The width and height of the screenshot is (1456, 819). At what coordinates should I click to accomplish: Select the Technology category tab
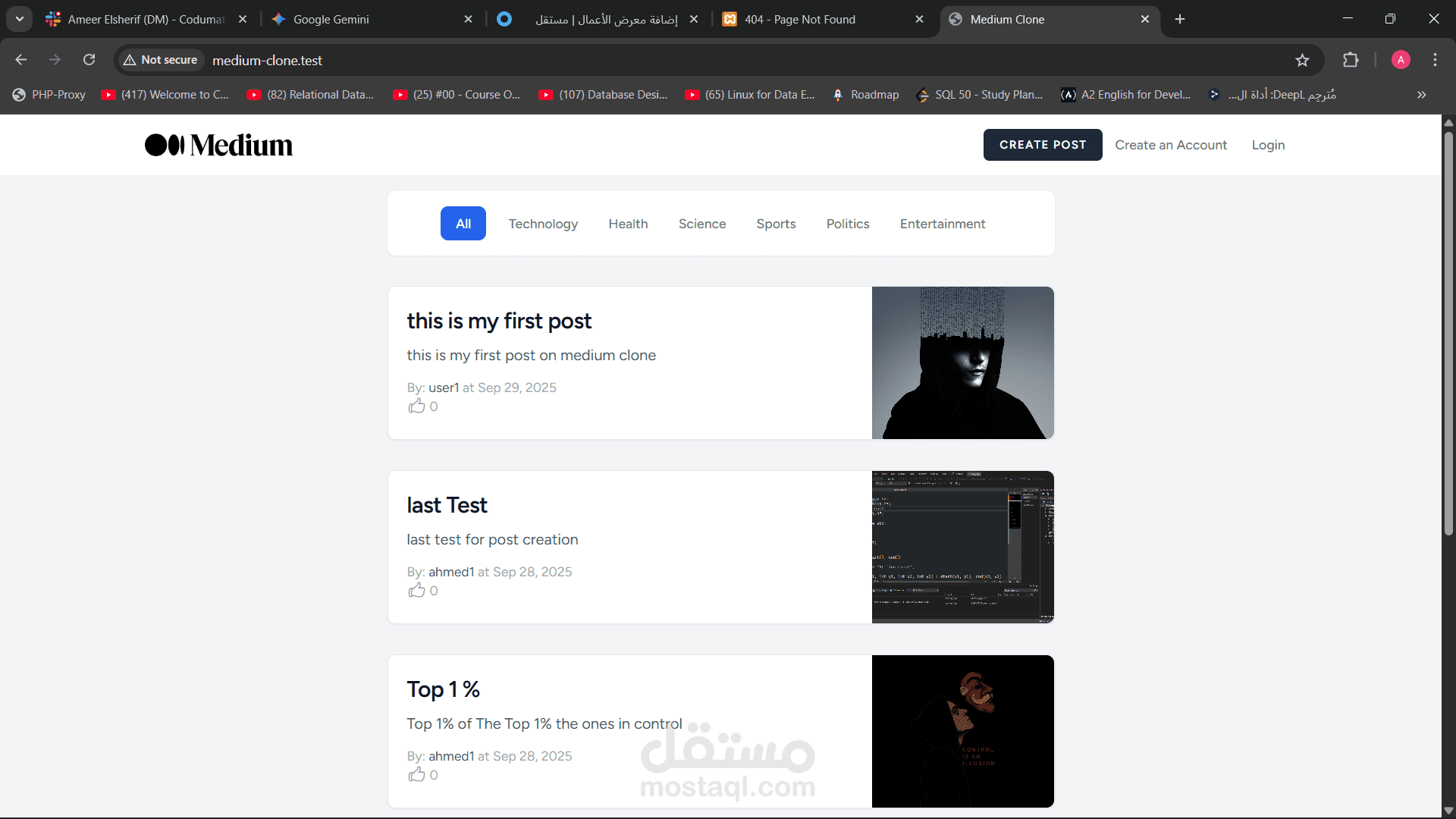point(543,224)
